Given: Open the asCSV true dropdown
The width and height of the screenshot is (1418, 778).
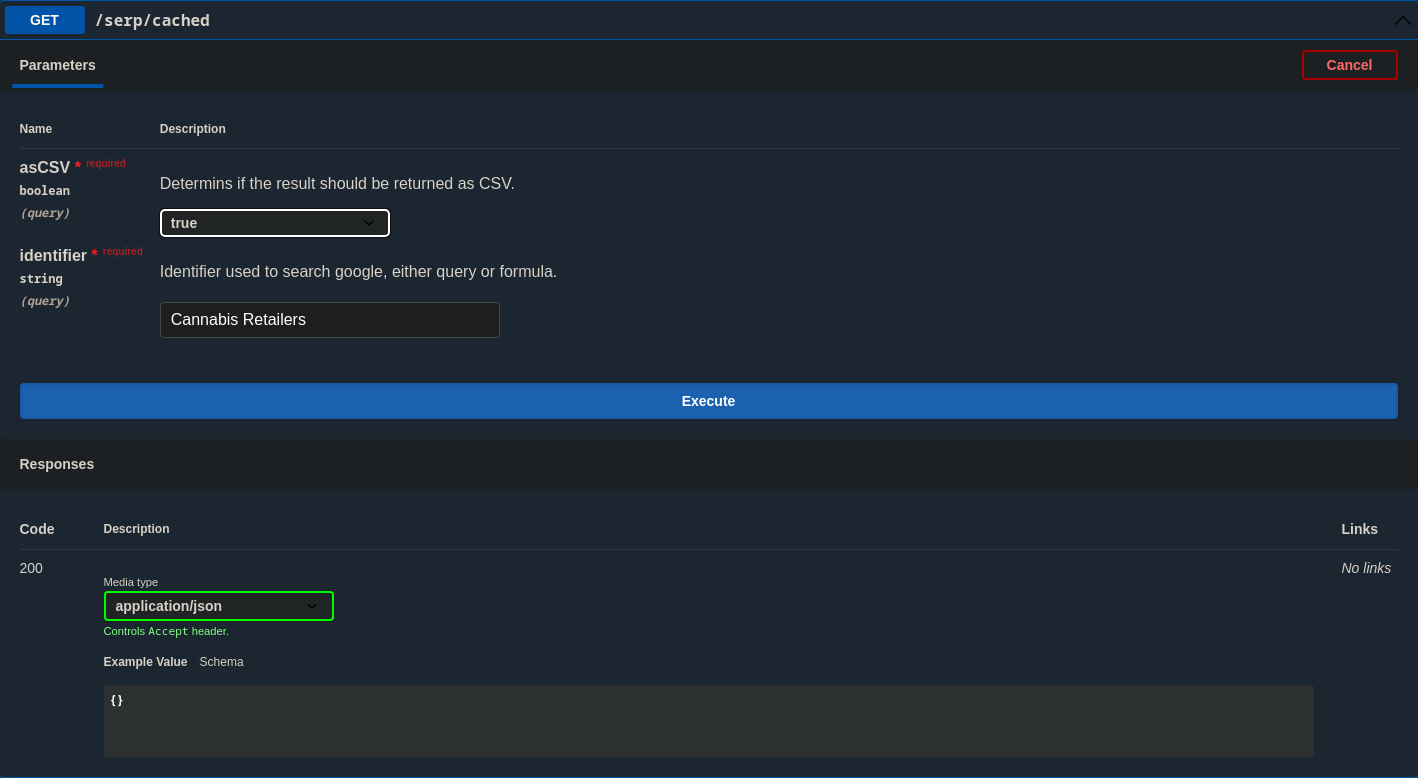Looking at the screenshot, I should click(x=274, y=223).
